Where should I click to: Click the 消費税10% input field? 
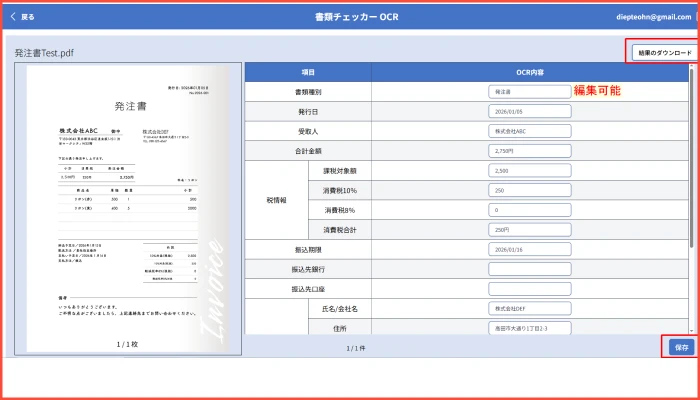(529, 191)
